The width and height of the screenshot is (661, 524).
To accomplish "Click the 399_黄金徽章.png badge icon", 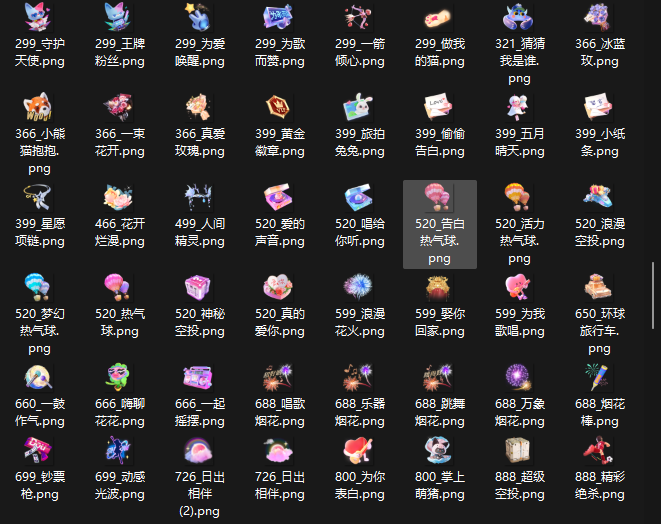I will pyautogui.click(x=279, y=107).
